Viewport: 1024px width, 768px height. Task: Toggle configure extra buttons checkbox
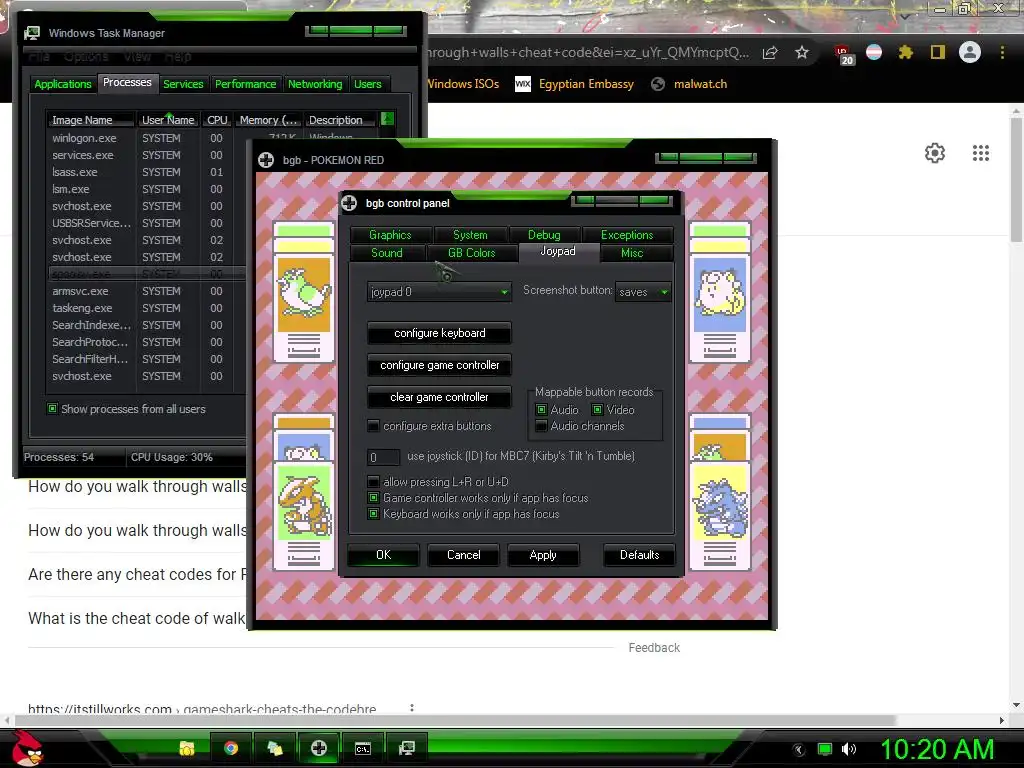374,426
